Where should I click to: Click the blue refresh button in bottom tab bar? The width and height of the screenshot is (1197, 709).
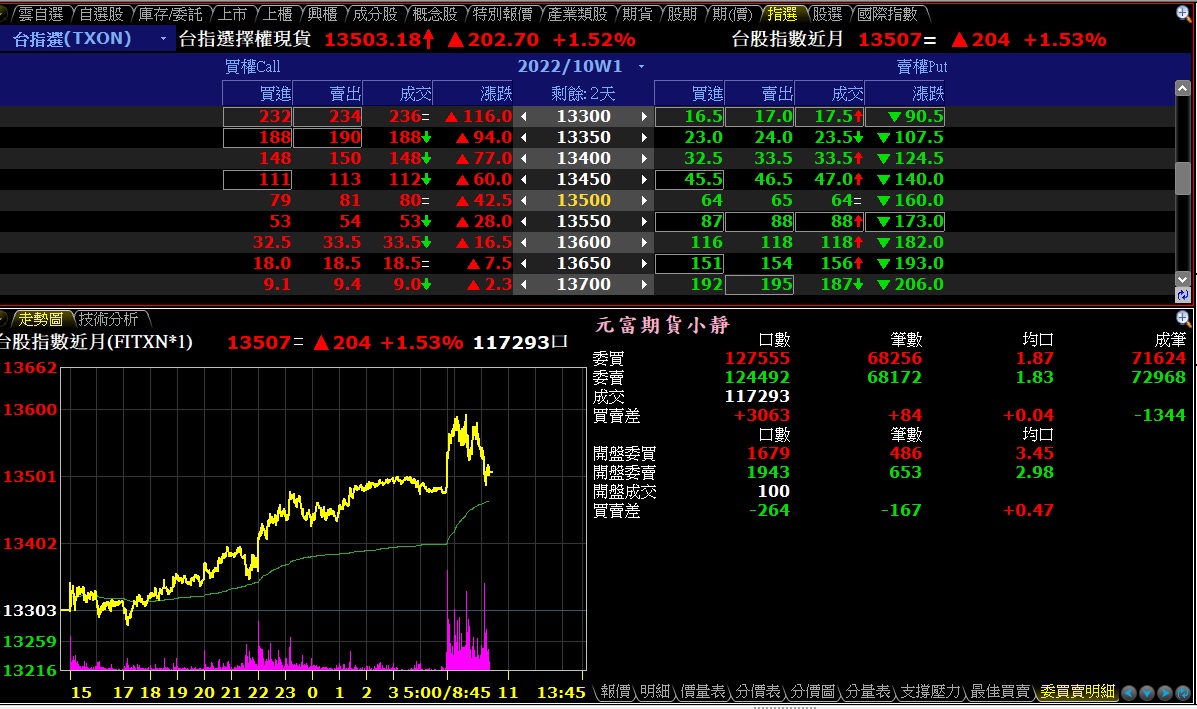[1183, 692]
